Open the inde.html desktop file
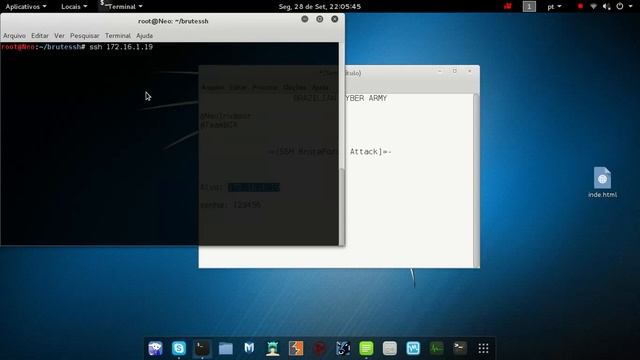640x360 pixels. 602,182
